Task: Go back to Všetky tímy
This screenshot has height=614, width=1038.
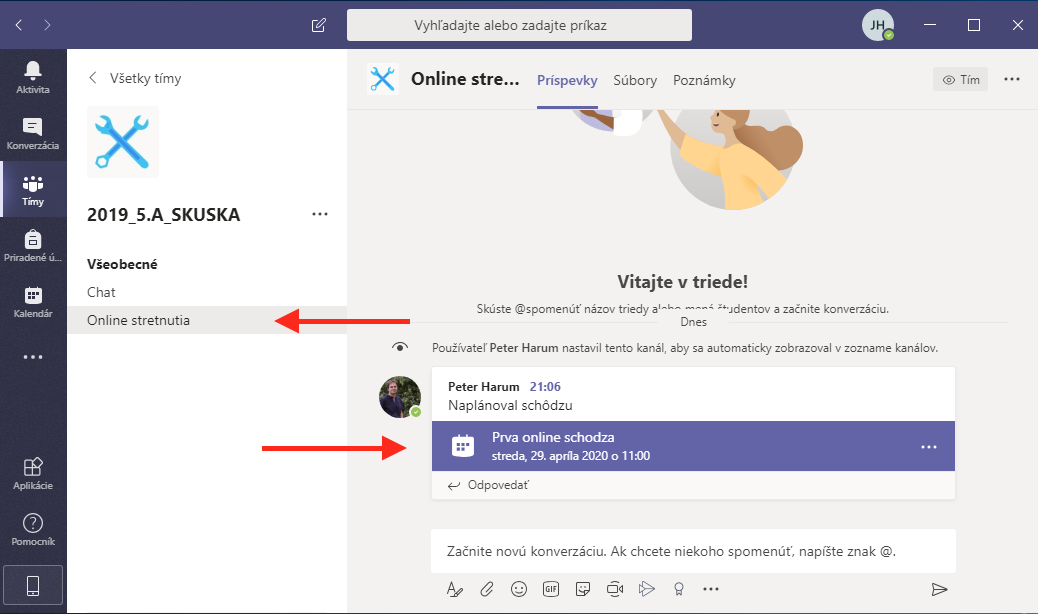Action: (x=136, y=78)
